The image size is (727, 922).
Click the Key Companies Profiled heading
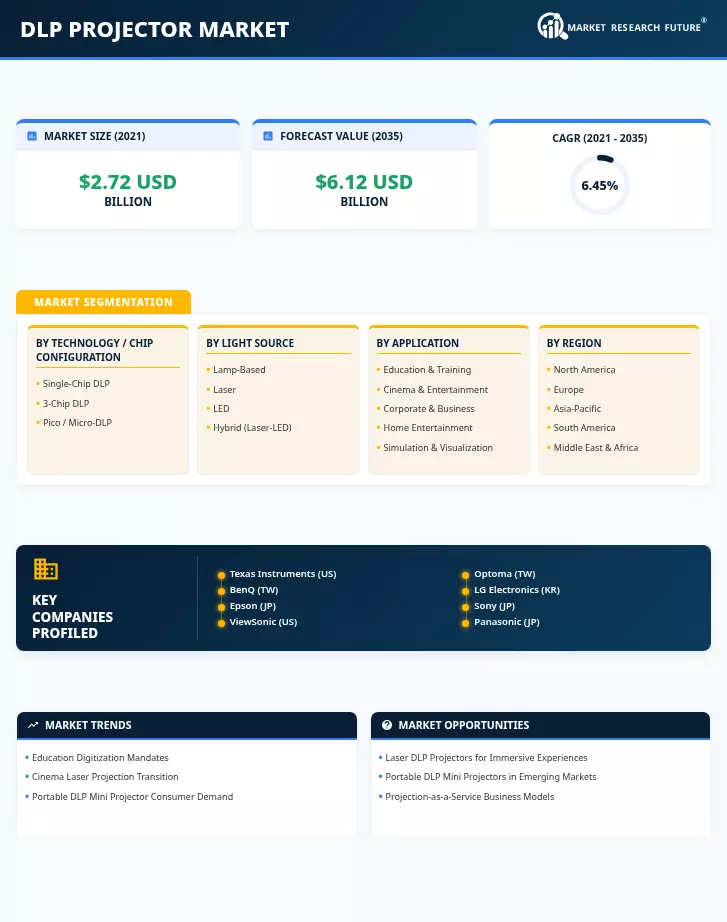[x=72, y=617]
